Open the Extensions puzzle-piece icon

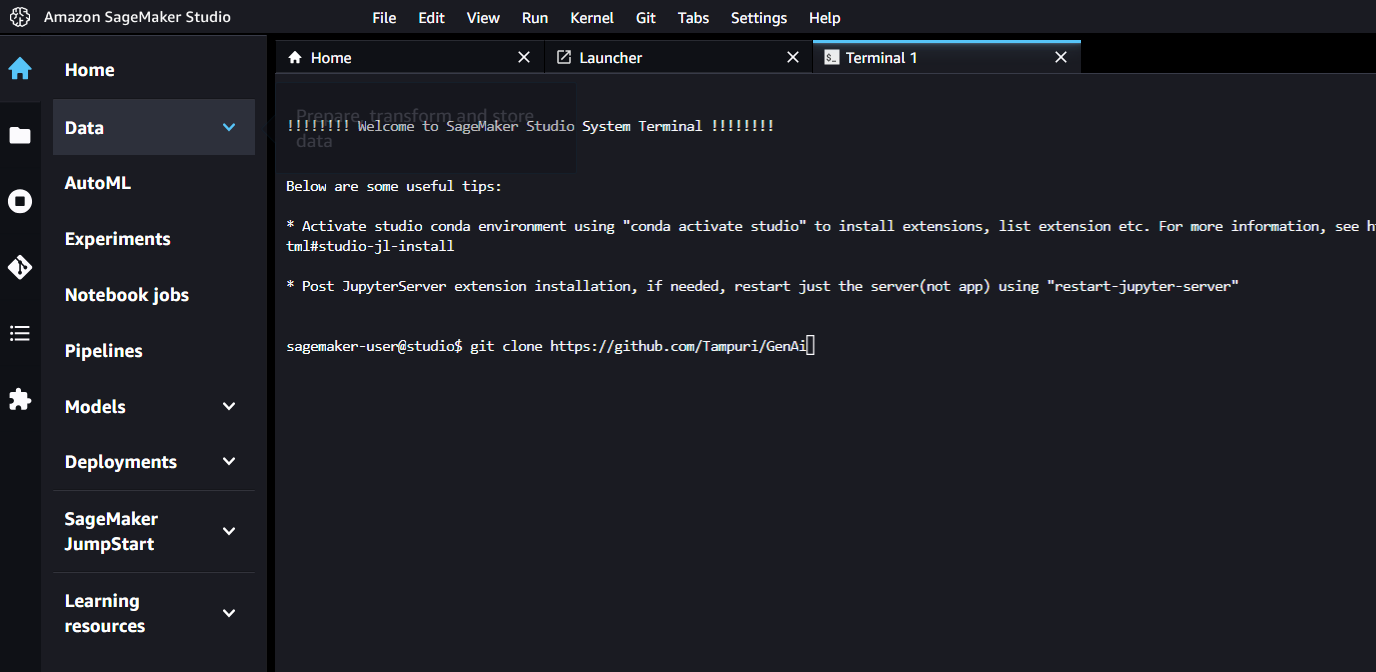click(x=20, y=399)
